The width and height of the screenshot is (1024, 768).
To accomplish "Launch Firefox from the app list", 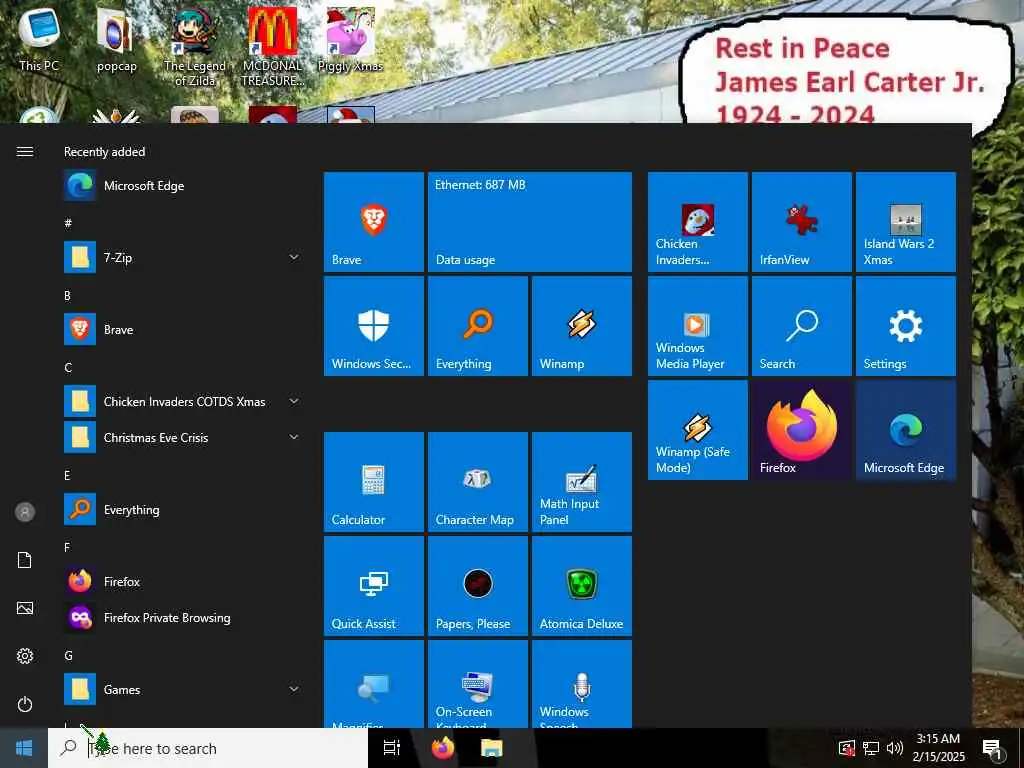I will [183, 581].
